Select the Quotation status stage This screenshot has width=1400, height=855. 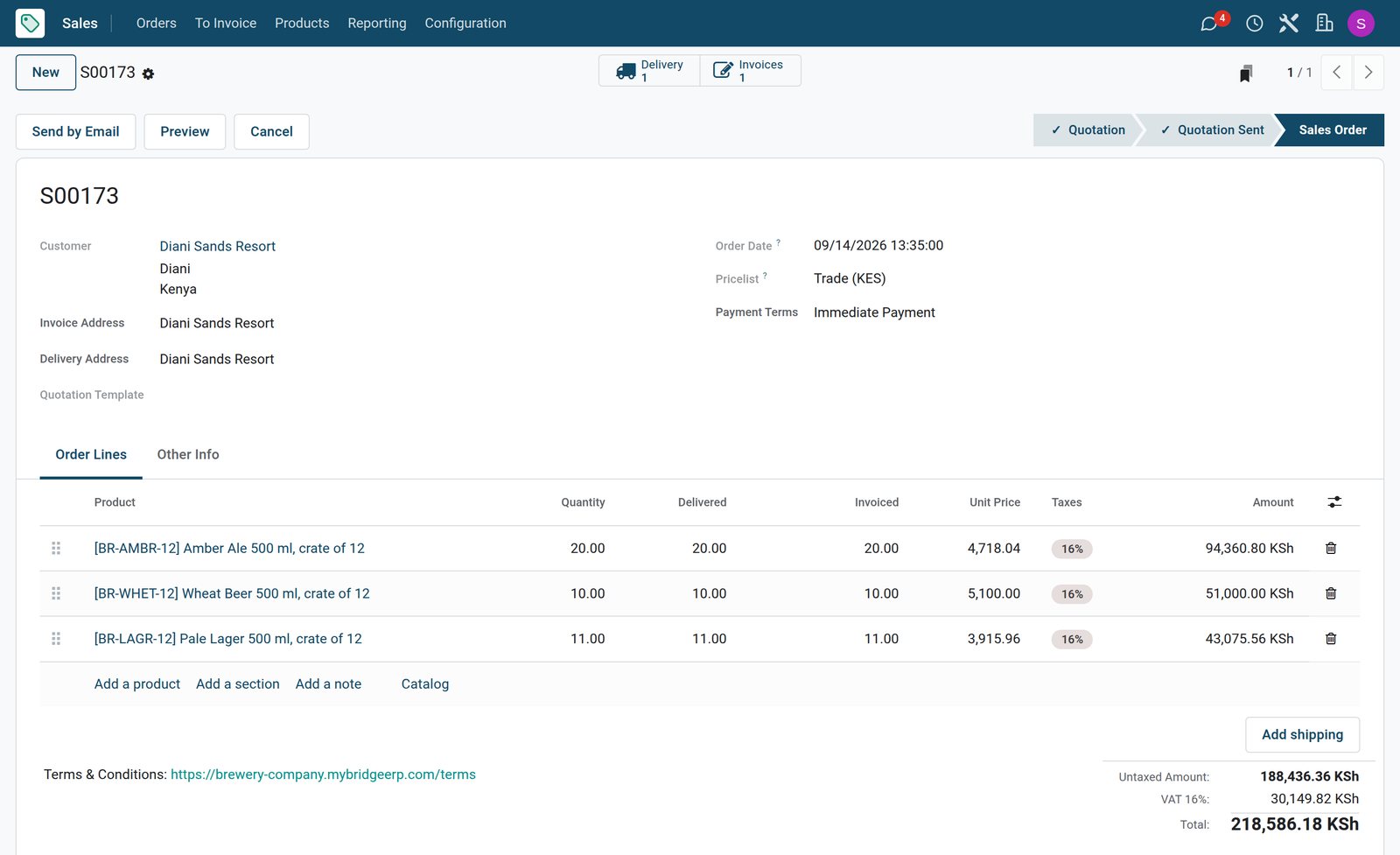tap(1088, 130)
